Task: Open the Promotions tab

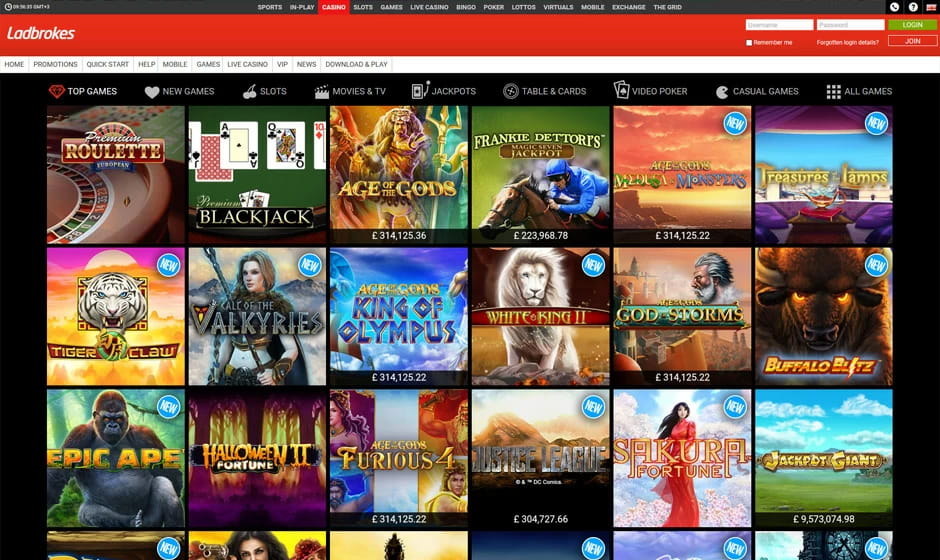Action: tap(55, 64)
